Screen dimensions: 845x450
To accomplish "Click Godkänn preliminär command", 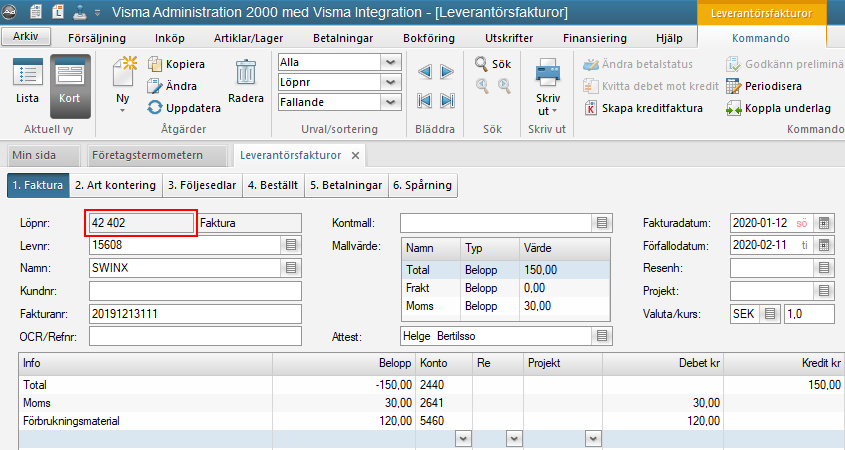I will pyautogui.click(x=785, y=64).
